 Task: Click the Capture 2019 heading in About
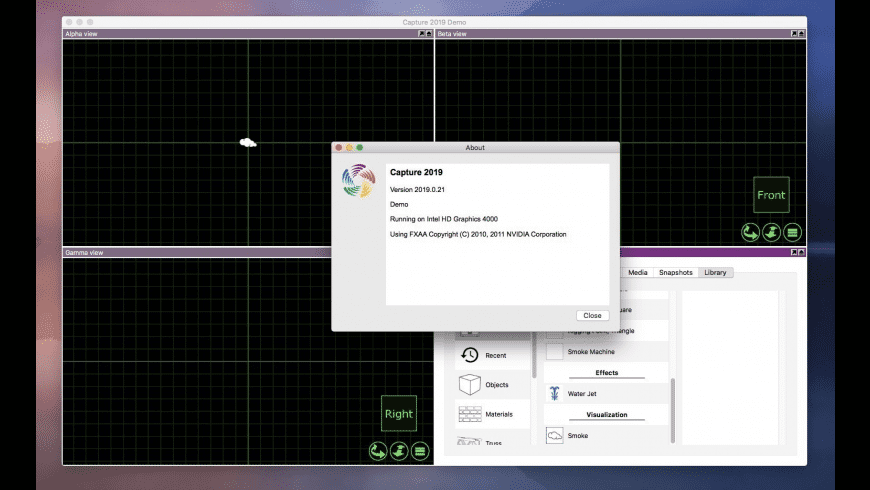tap(416, 172)
